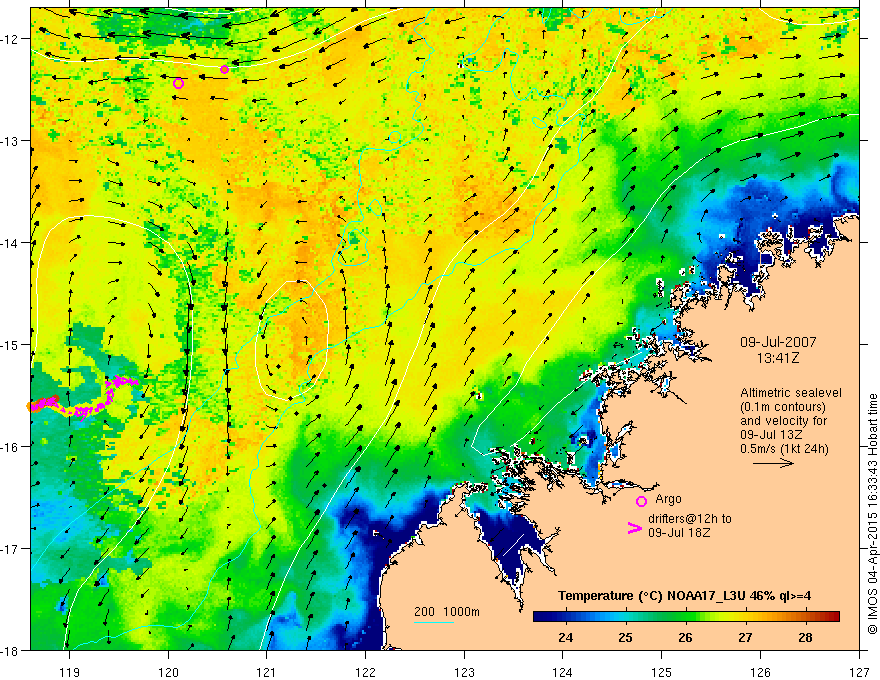
Task: Click the 'Argo' legend label
Action: (668, 499)
